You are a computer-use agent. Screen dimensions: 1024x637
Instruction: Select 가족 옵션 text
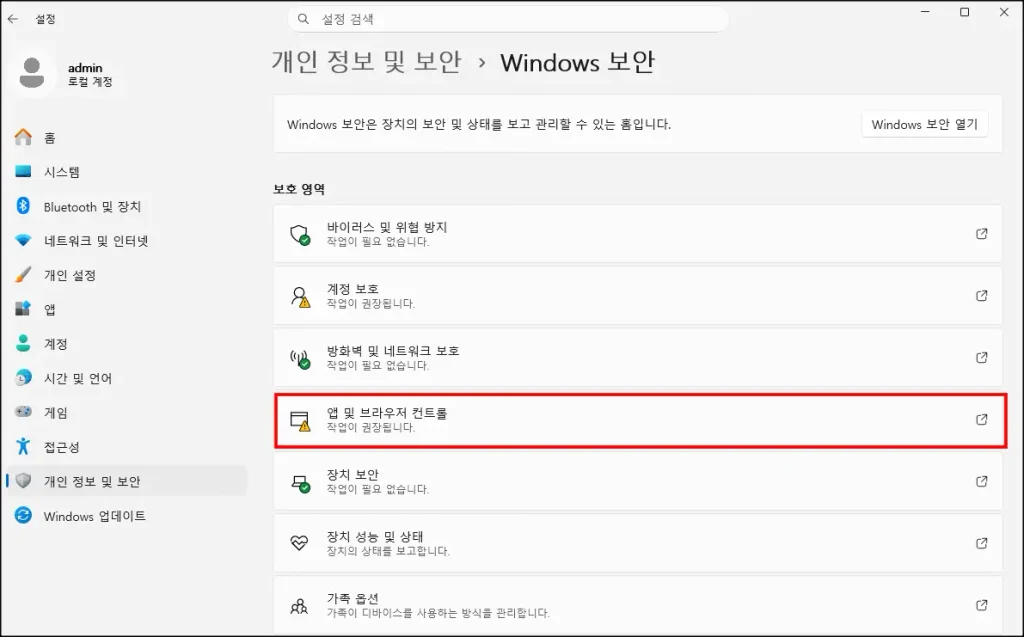coord(353,598)
